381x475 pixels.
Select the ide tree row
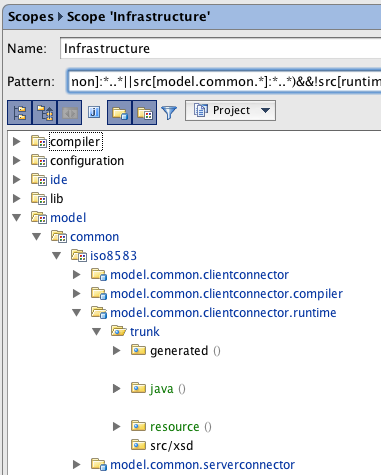tap(59, 180)
